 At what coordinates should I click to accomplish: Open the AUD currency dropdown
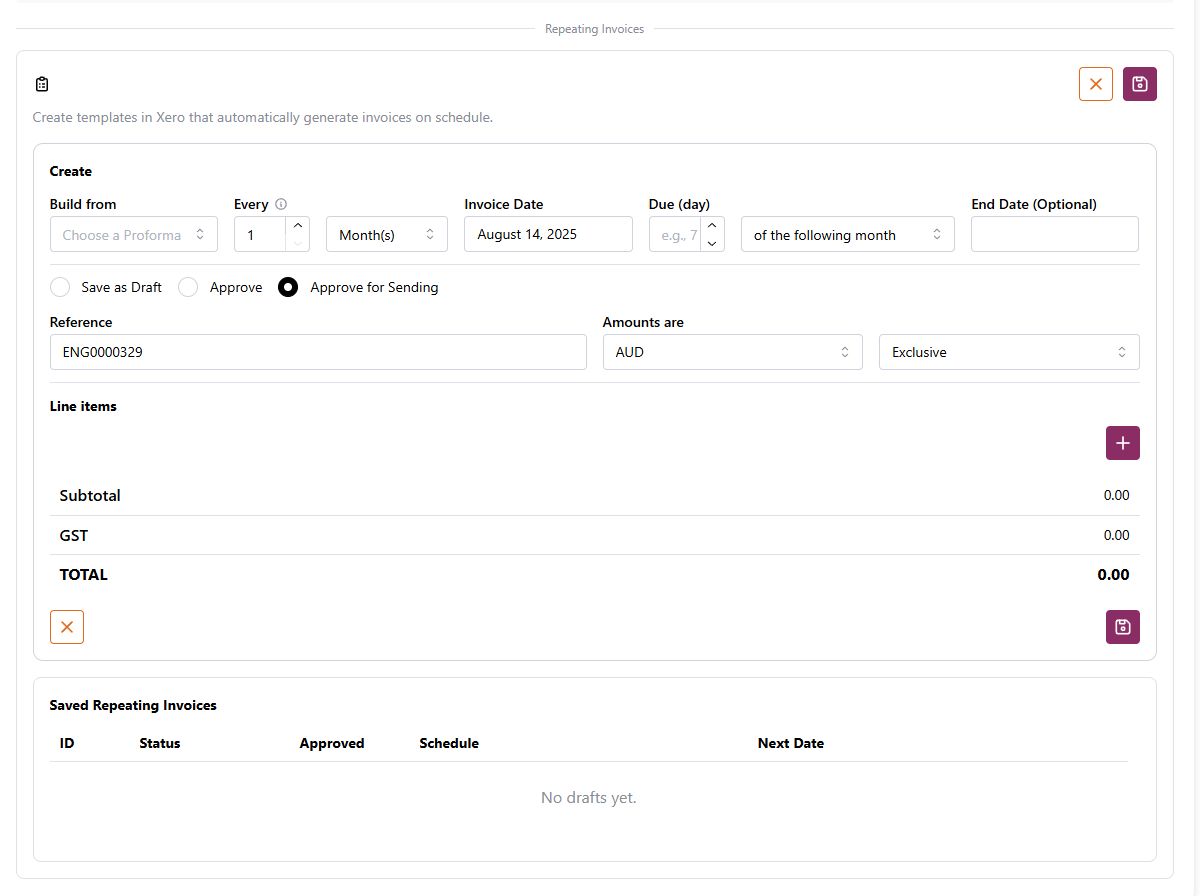coord(732,352)
